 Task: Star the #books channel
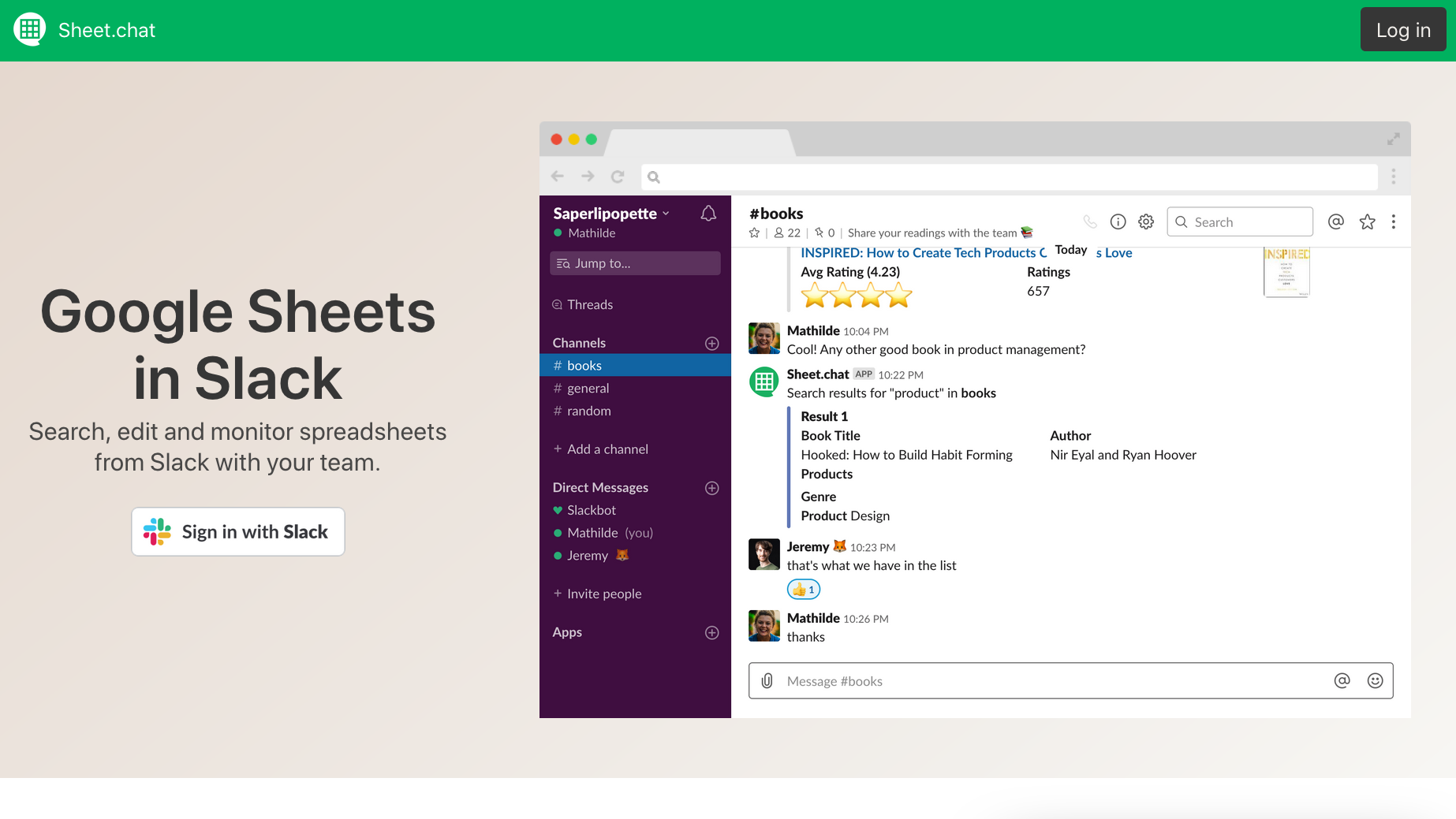point(754,233)
